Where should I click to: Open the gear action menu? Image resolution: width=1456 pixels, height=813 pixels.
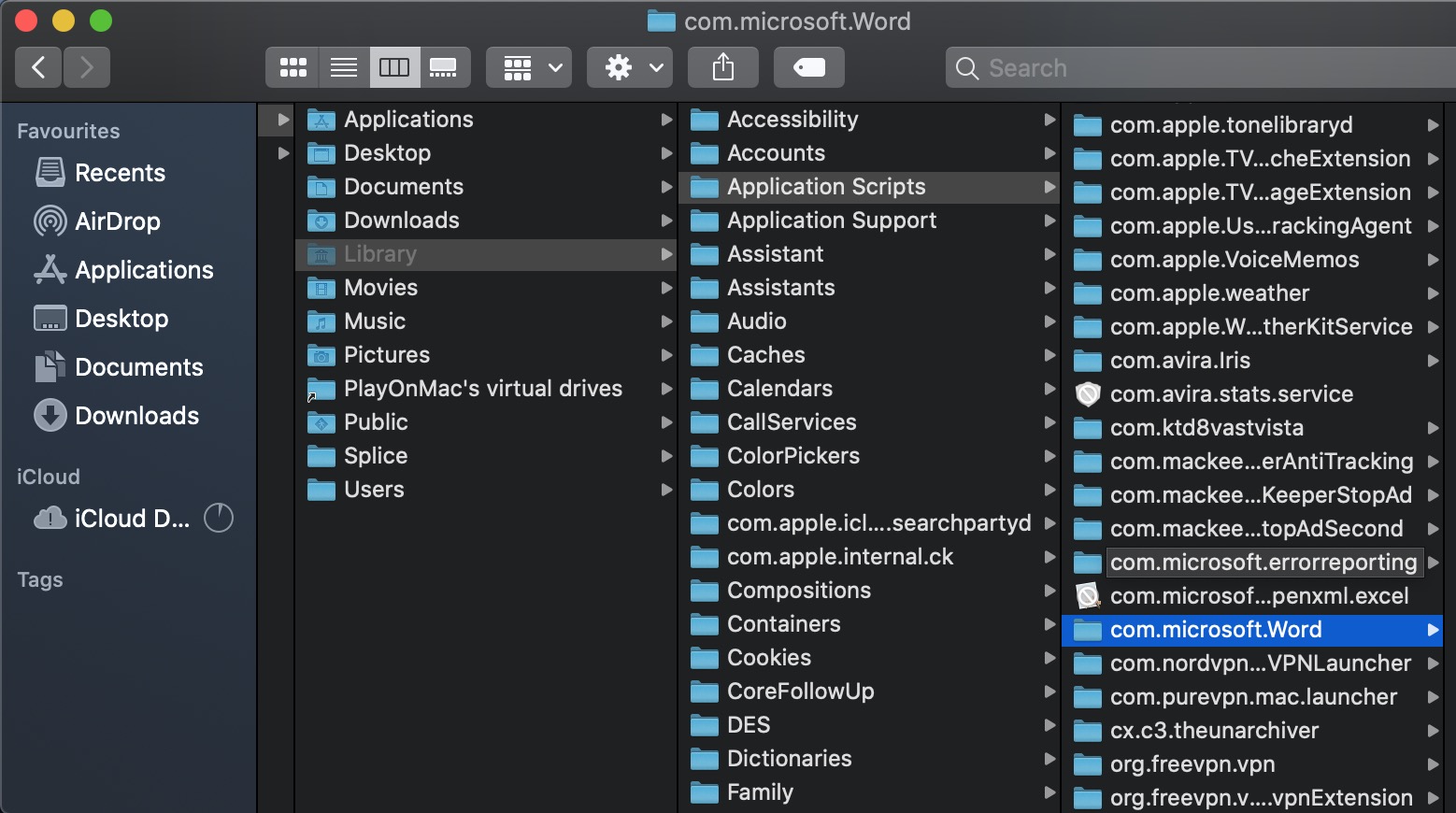click(630, 67)
